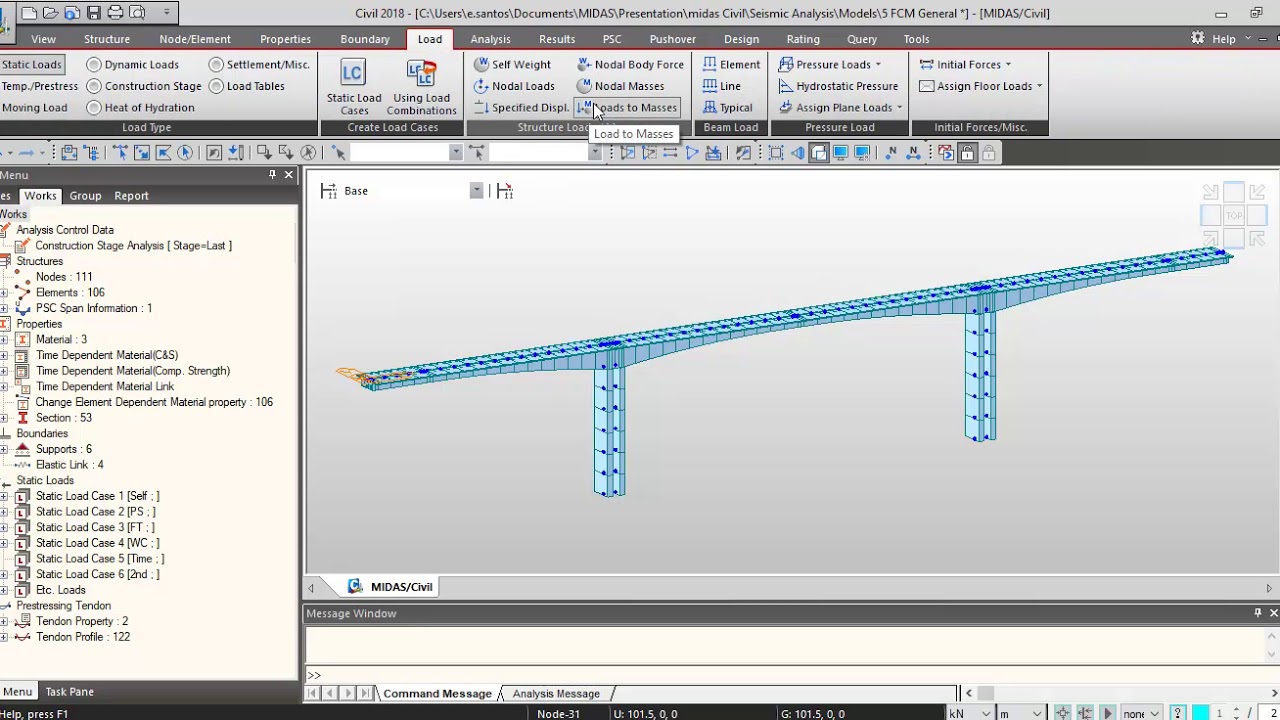
Task: Select Typical beam load
Action: pos(727,107)
